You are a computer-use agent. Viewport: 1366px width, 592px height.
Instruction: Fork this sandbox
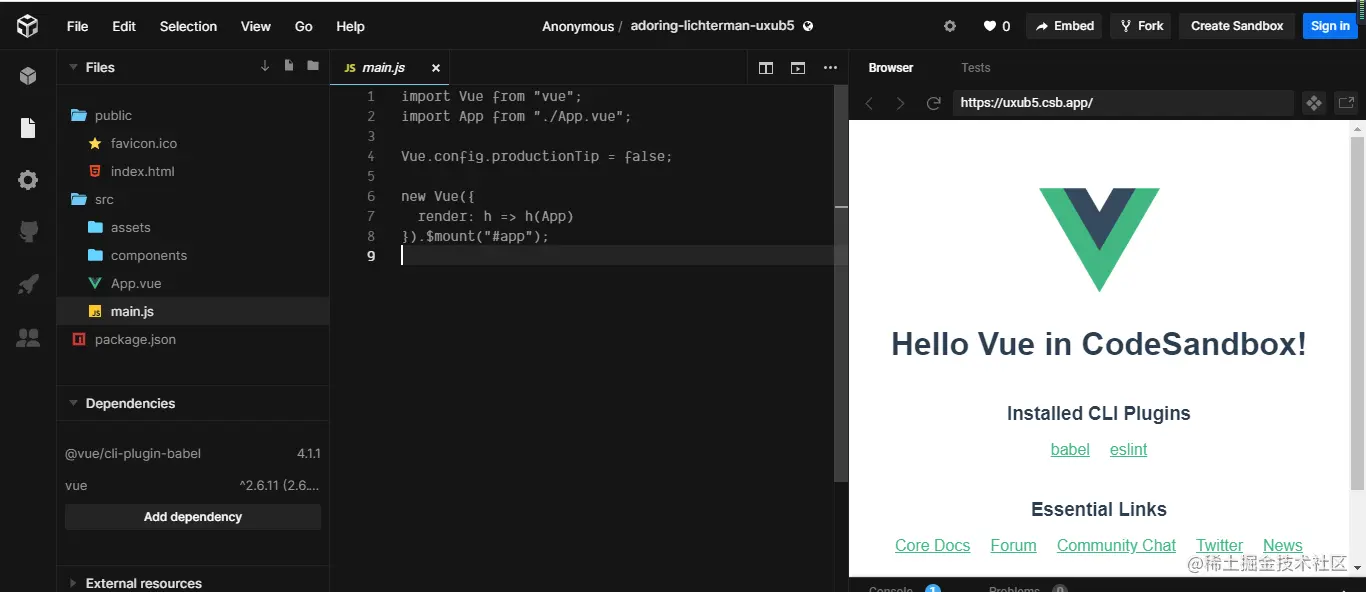1141,26
